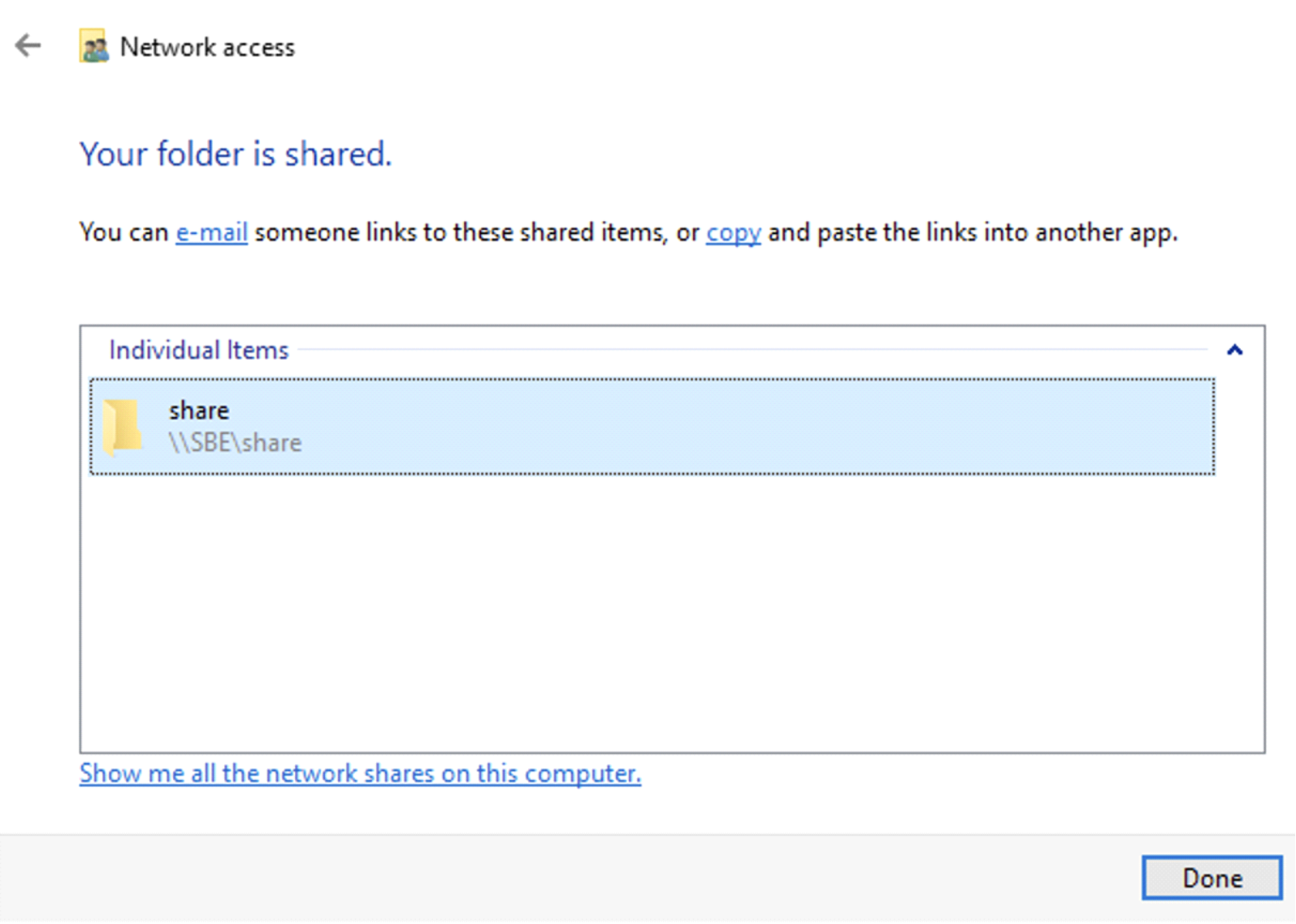Go back using the back arrow
Image resolution: width=1296 pixels, height=924 pixels.
pos(28,46)
